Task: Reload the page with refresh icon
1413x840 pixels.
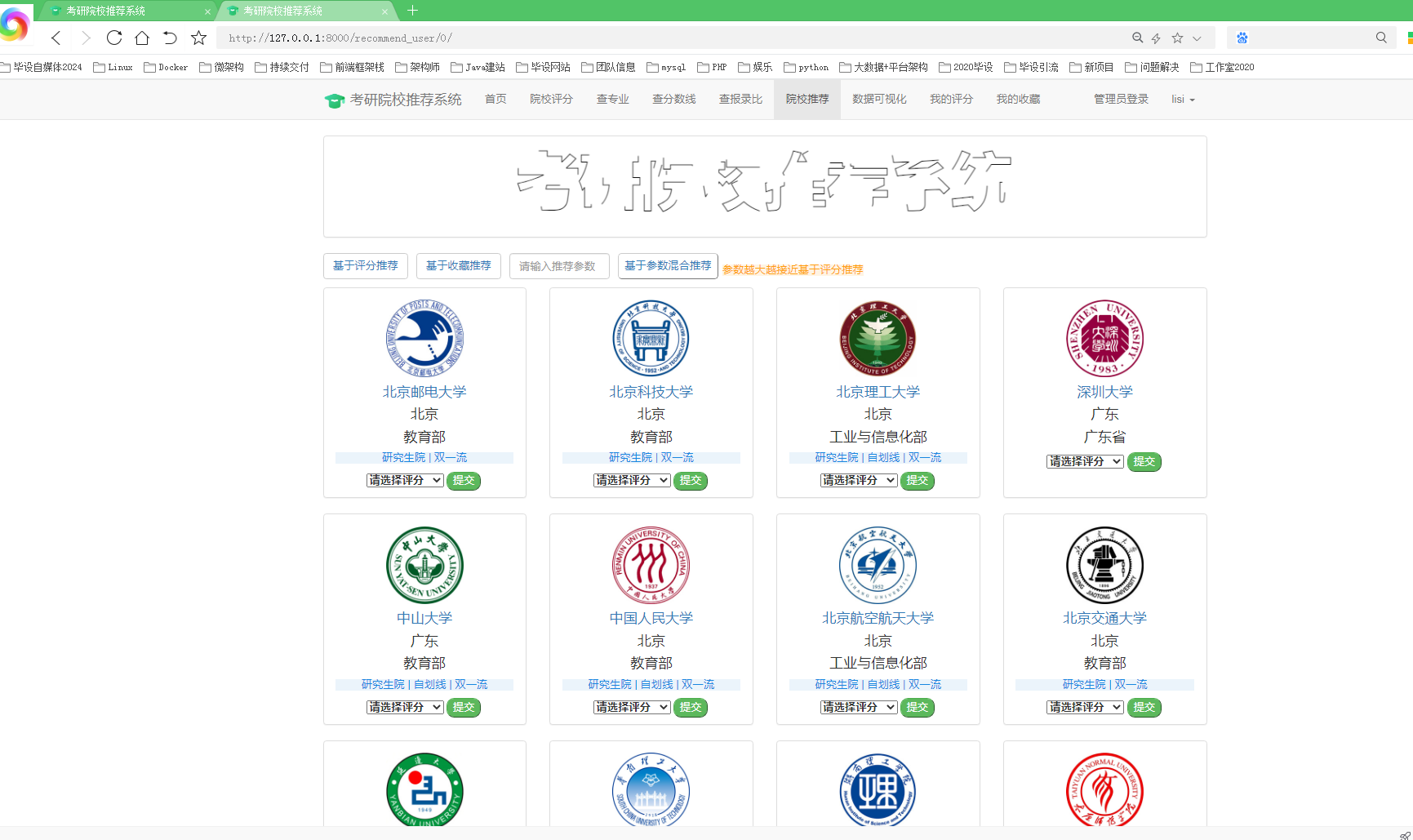Action: coord(114,38)
